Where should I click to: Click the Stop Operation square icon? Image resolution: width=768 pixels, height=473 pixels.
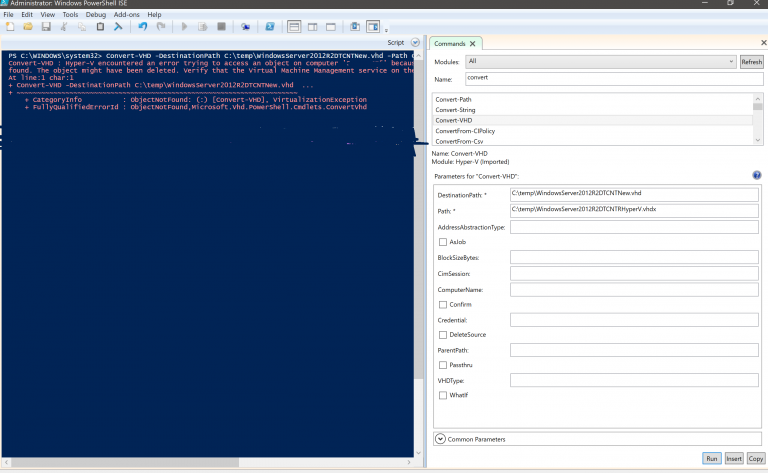coord(221,27)
